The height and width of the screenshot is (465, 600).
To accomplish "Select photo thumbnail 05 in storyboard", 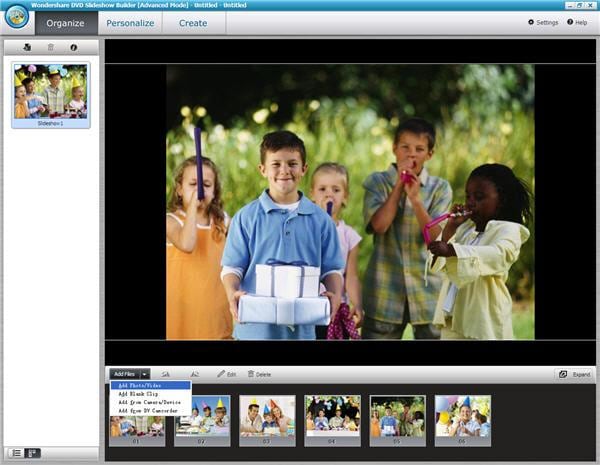I will pyautogui.click(x=398, y=421).
